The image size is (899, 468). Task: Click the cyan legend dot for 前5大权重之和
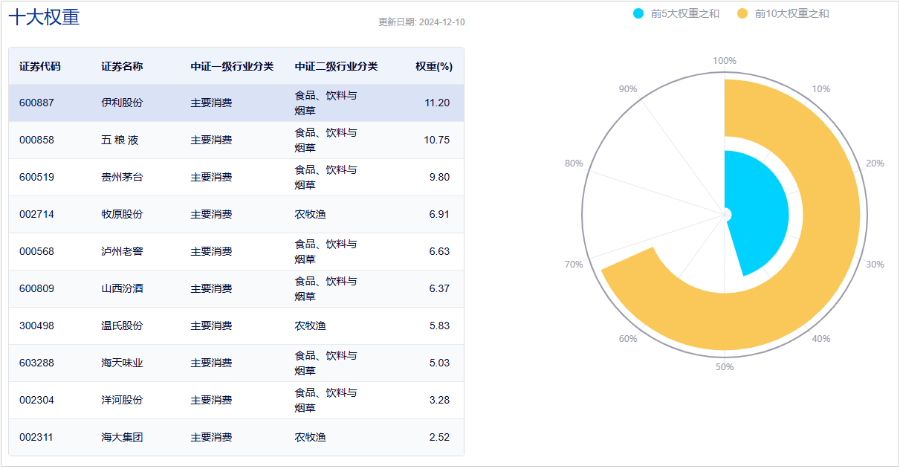638,14
